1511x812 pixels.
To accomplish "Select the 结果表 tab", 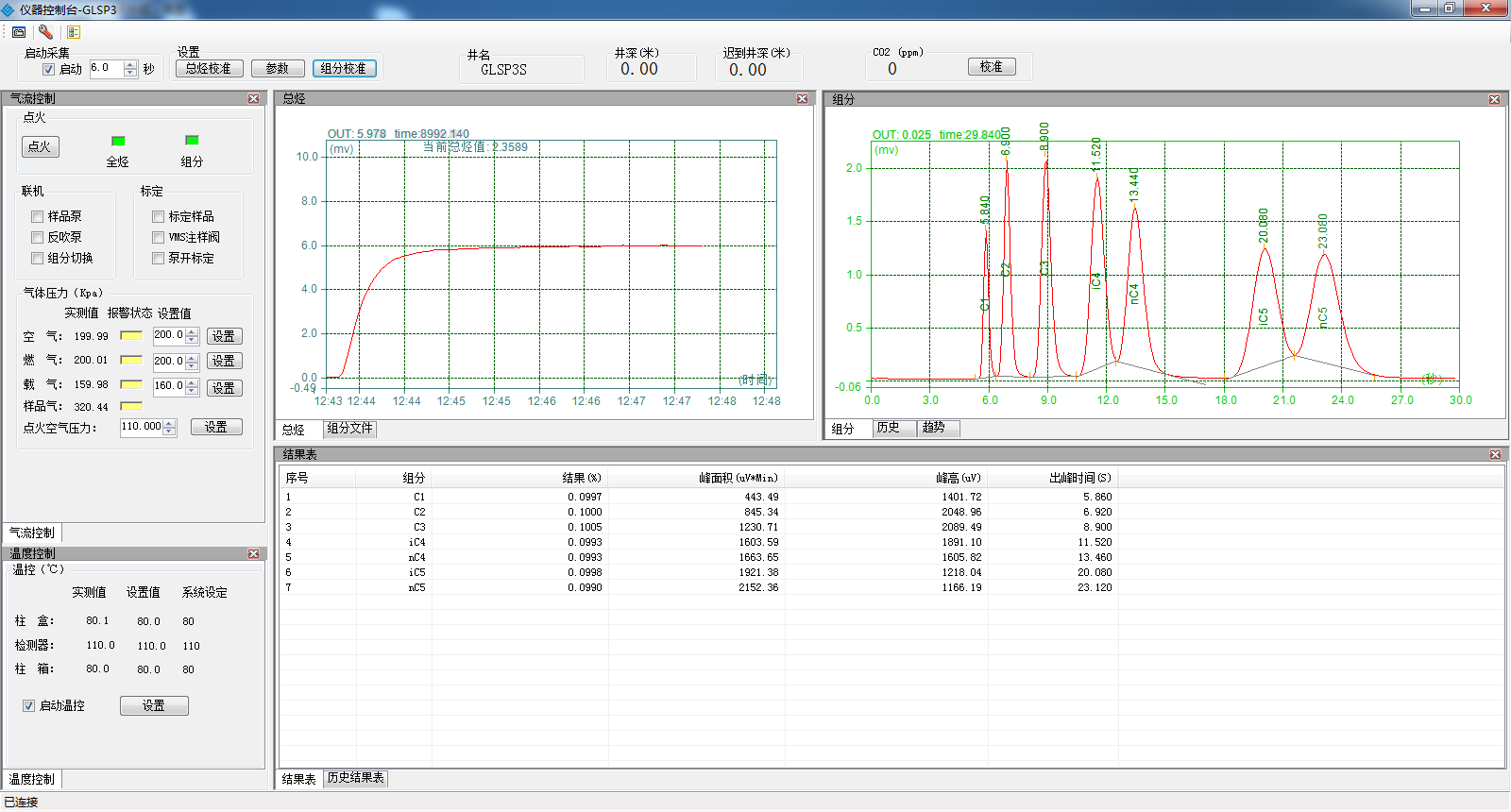I will [298, 779].
